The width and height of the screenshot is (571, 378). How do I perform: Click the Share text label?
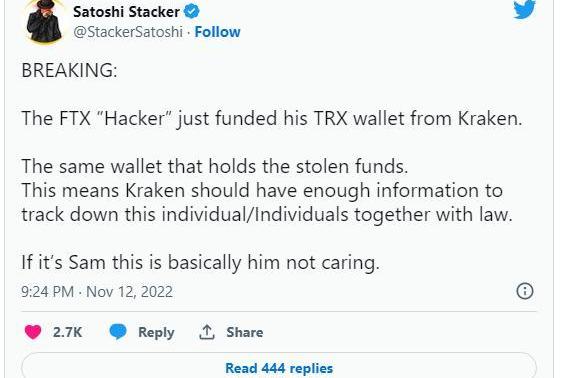point(244,332)
